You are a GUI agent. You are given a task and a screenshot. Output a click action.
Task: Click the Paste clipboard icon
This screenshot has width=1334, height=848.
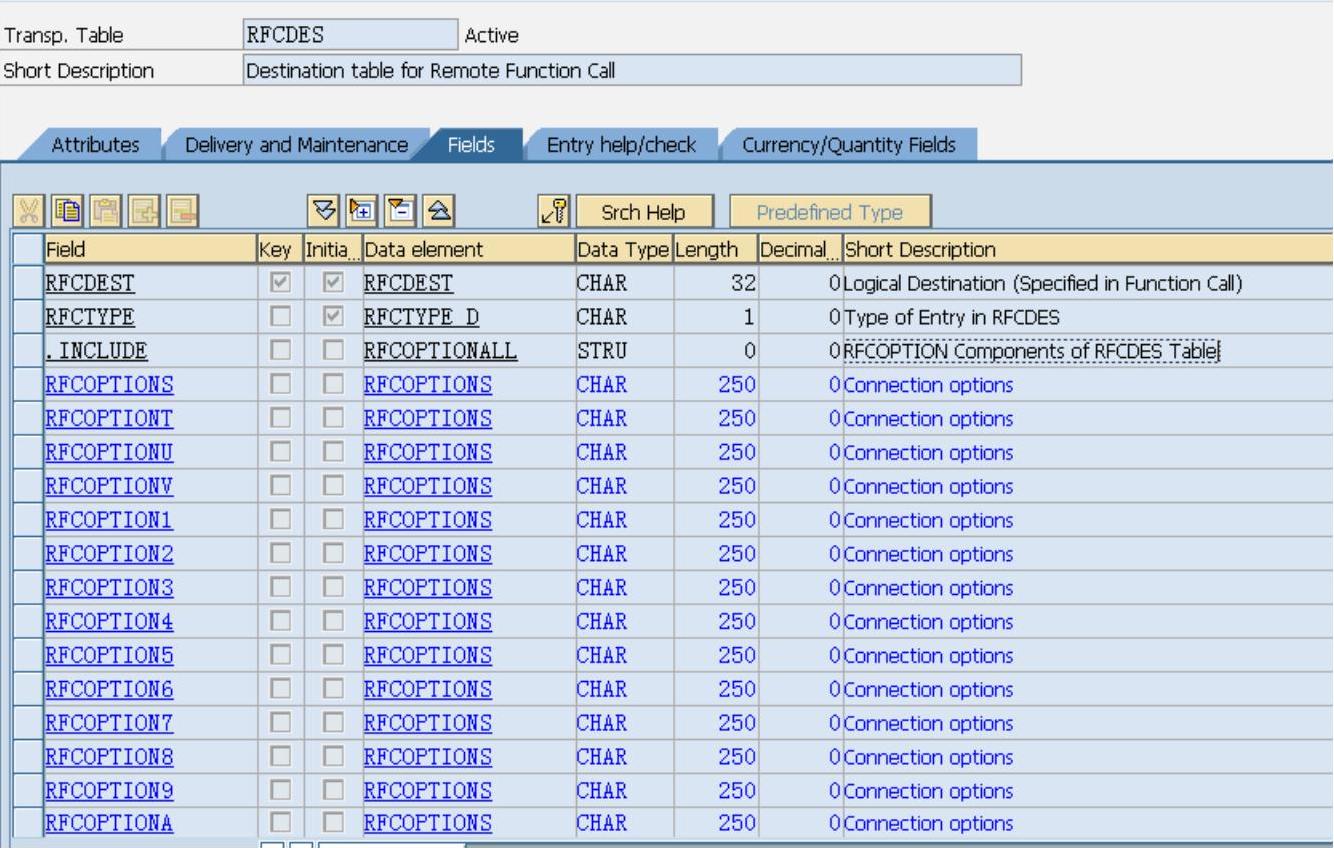coord(105,212)
